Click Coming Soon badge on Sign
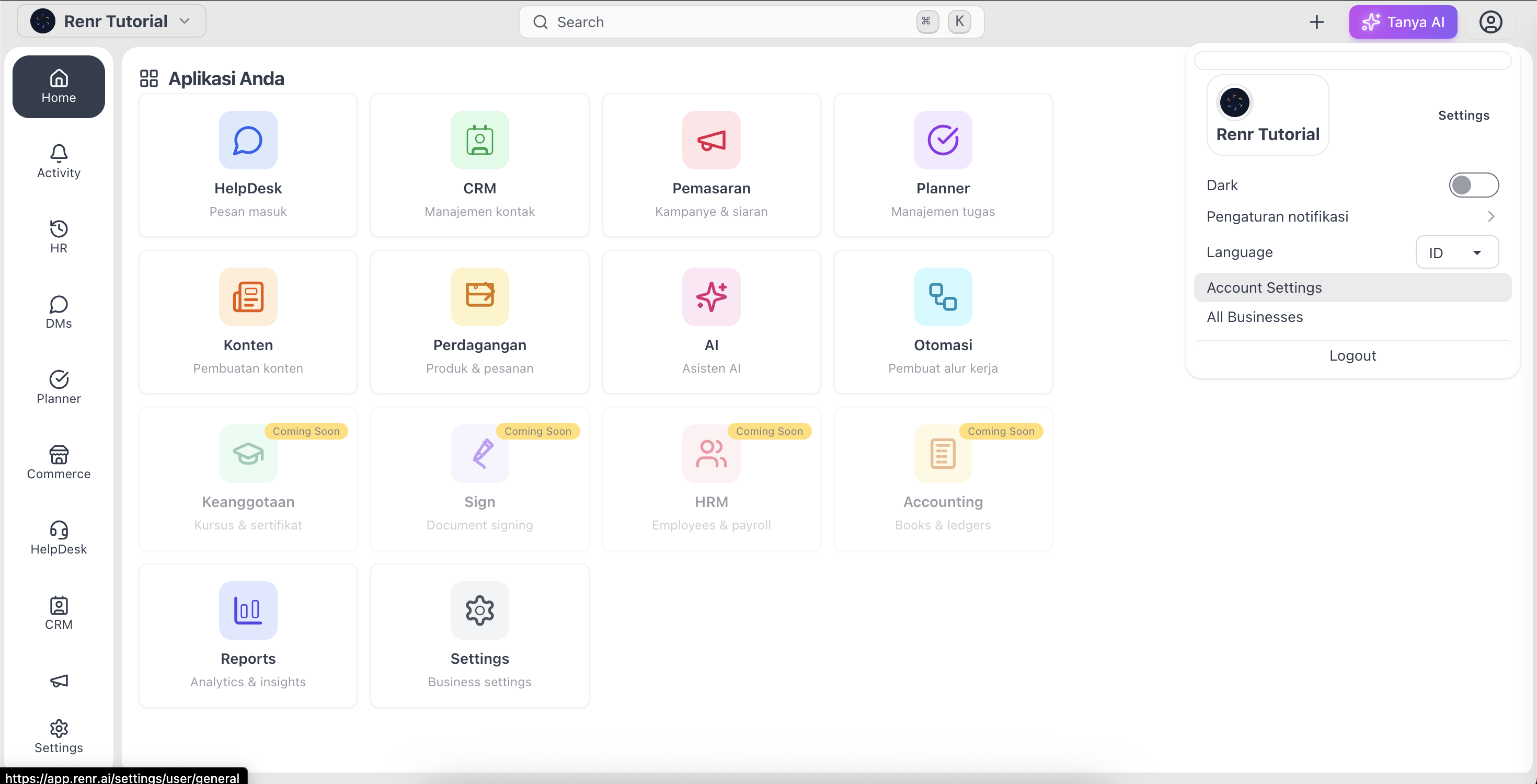Screen dimensions: 1537x784 coord(537,431)
